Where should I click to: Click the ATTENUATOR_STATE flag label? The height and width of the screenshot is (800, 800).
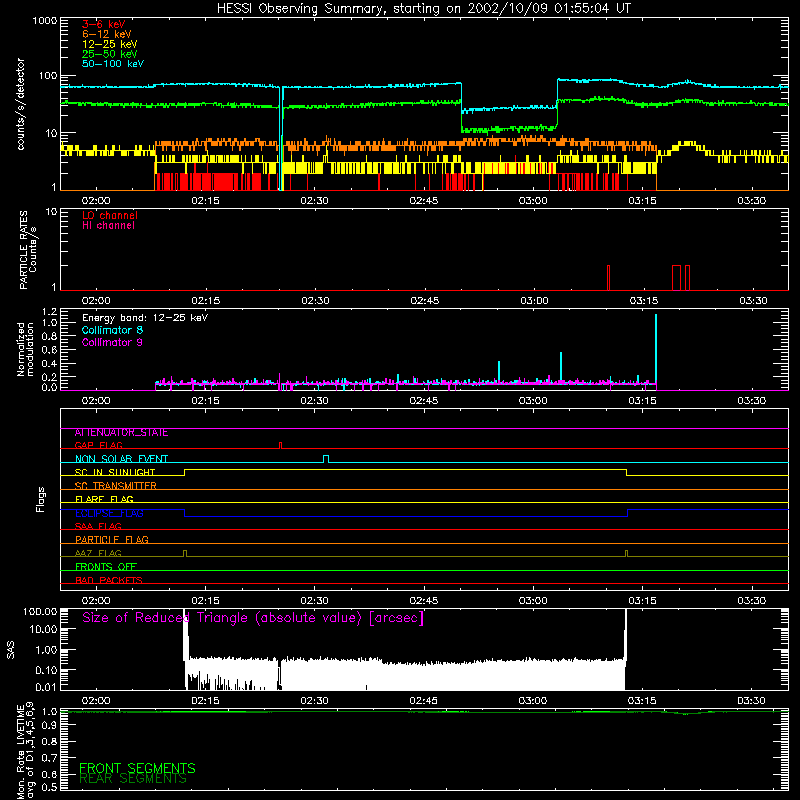click(x=121, y=433)
